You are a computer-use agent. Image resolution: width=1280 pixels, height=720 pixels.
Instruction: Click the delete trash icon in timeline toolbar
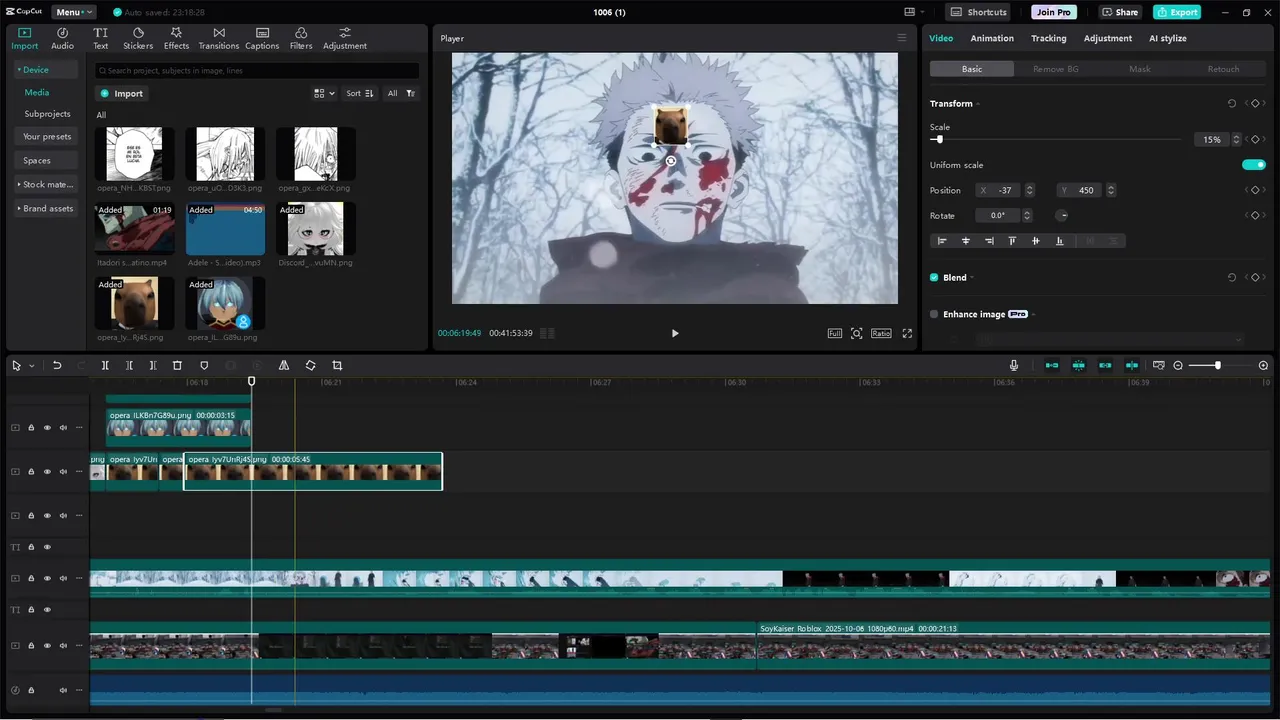pos(177,365)
